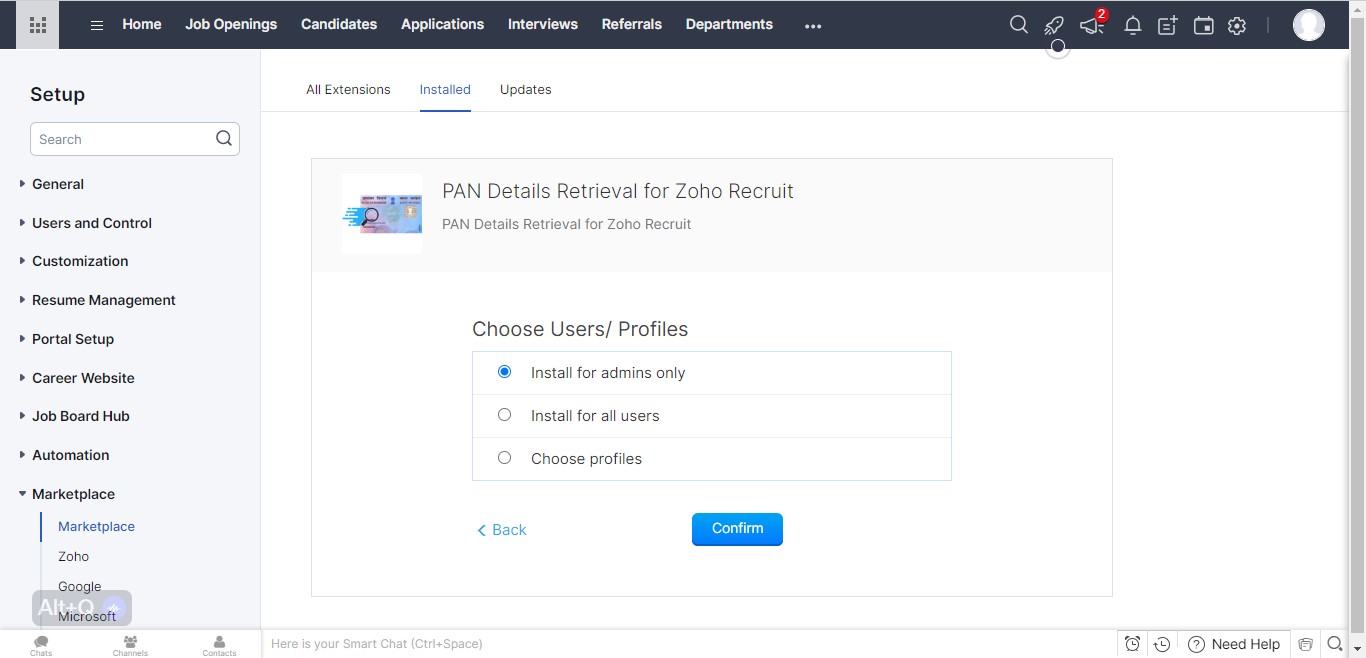Open Candidates module
1366x658 pixels.
click(x=339, y=24)
